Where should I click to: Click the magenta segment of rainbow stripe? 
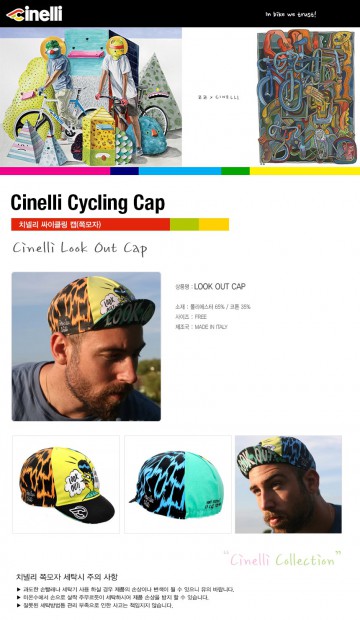pyautogui.click(x=55, y=171)
